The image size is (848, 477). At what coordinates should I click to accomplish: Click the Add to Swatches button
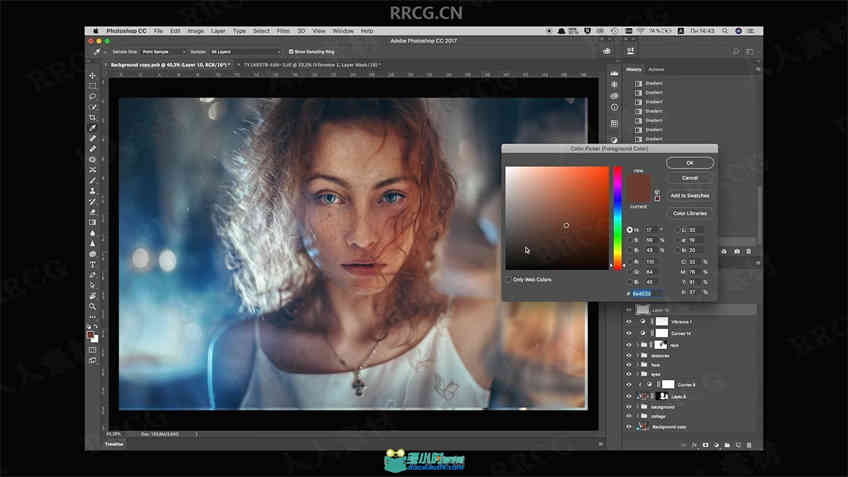tap(690, 195)
